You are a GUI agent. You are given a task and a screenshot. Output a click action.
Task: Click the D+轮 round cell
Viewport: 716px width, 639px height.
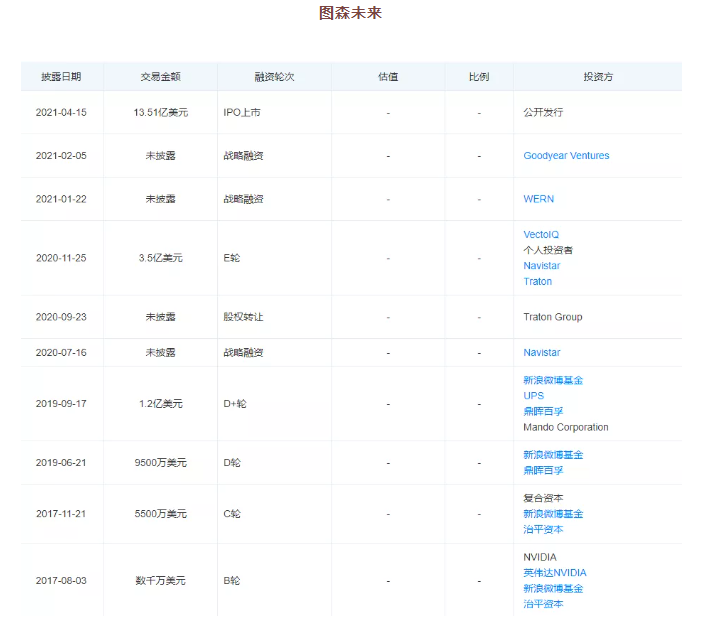tap(235, 404)
